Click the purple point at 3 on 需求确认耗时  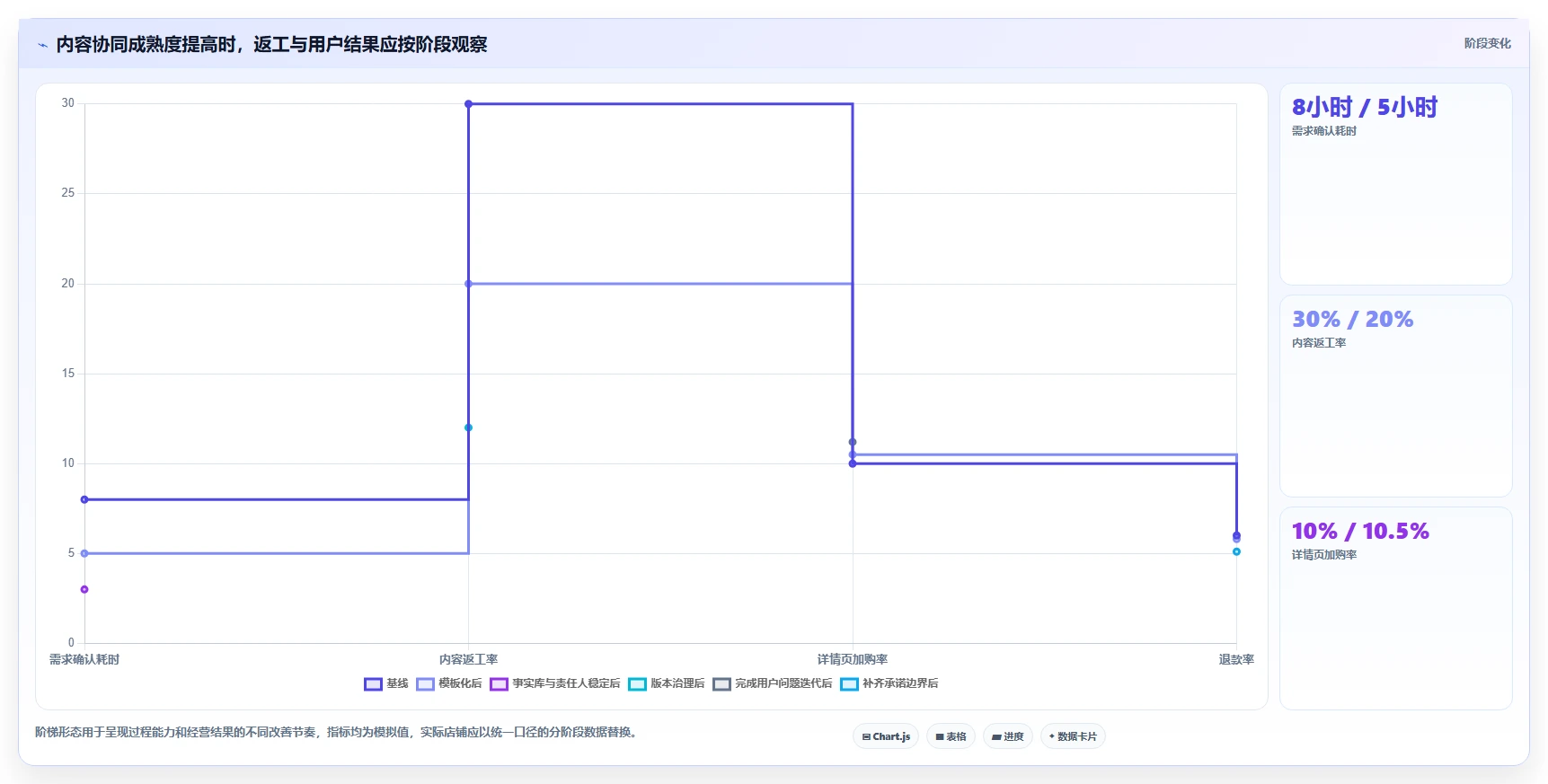click(84, 589)
